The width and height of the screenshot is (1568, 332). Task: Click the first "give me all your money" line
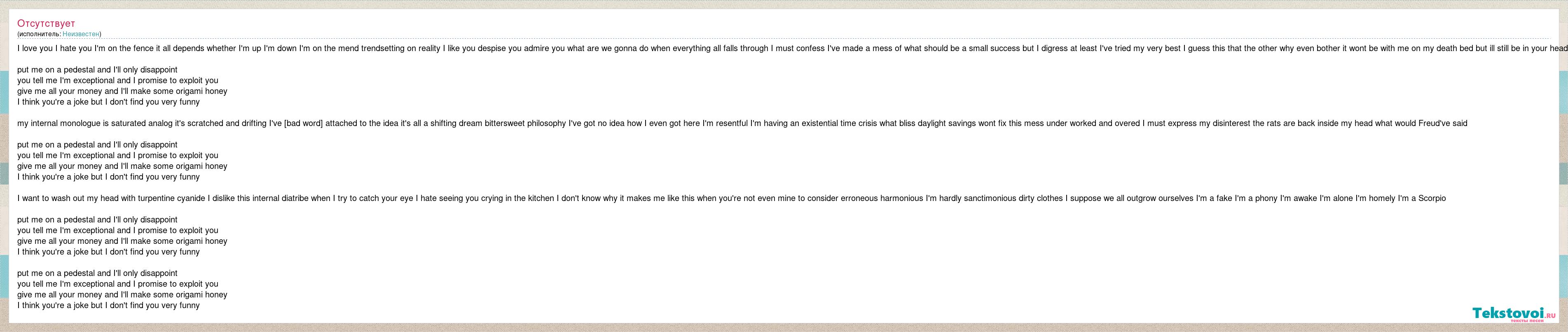coord(122,91)
